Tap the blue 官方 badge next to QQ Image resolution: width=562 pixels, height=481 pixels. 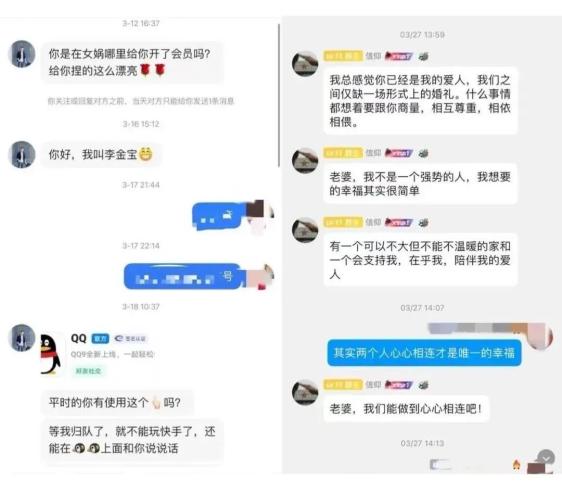[x=100, y=338]
